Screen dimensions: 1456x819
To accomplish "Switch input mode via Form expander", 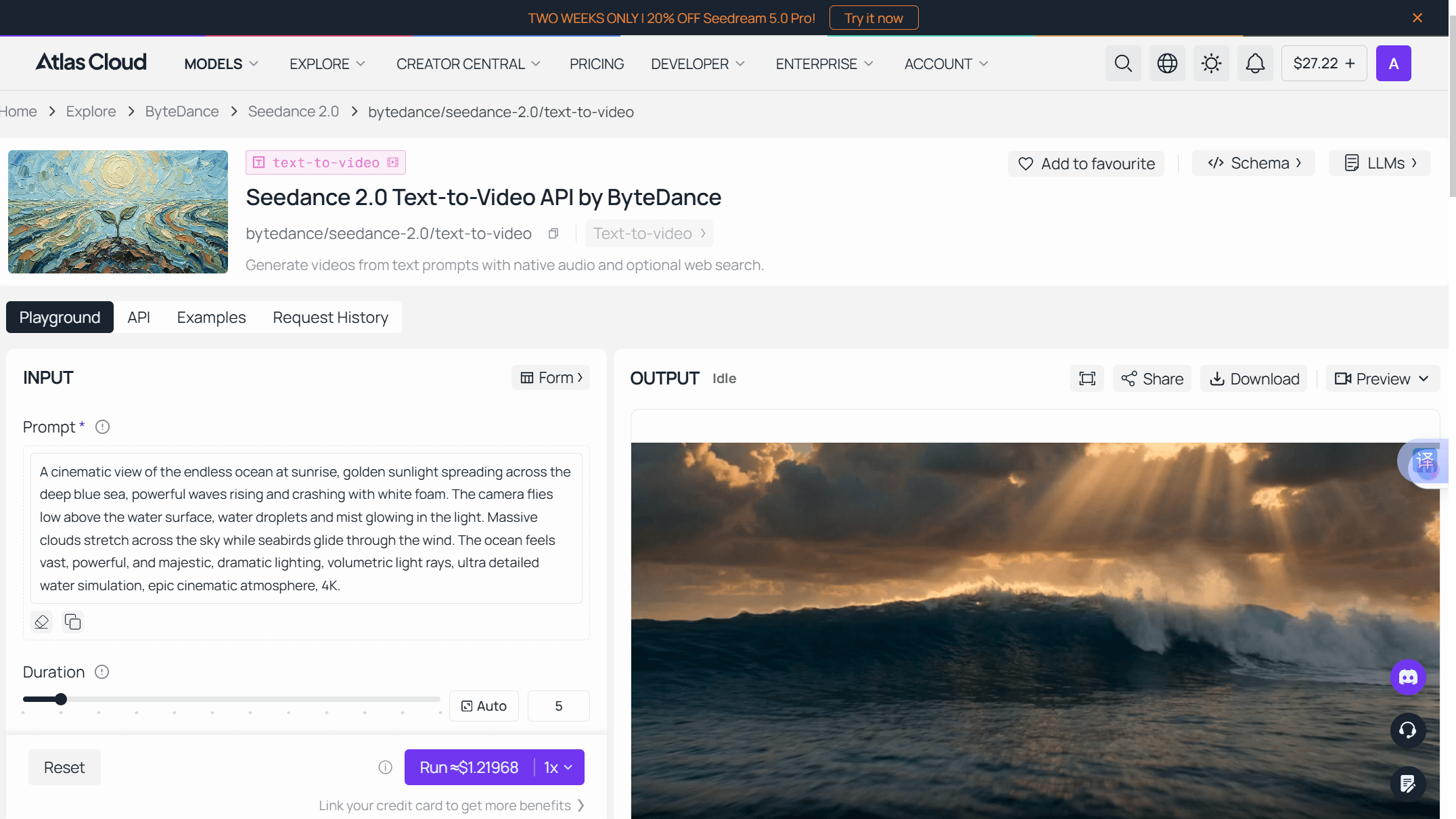I will tap(551, 378).
